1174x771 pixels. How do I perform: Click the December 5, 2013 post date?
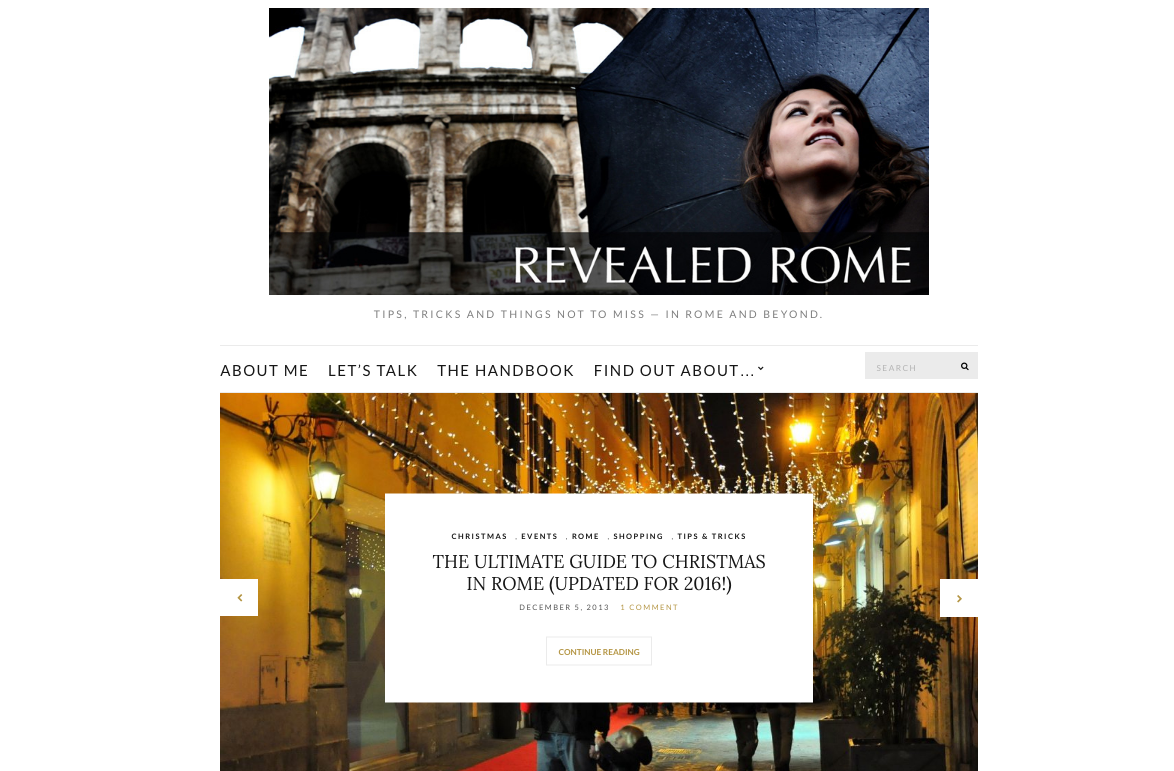(x=565, y=607)
